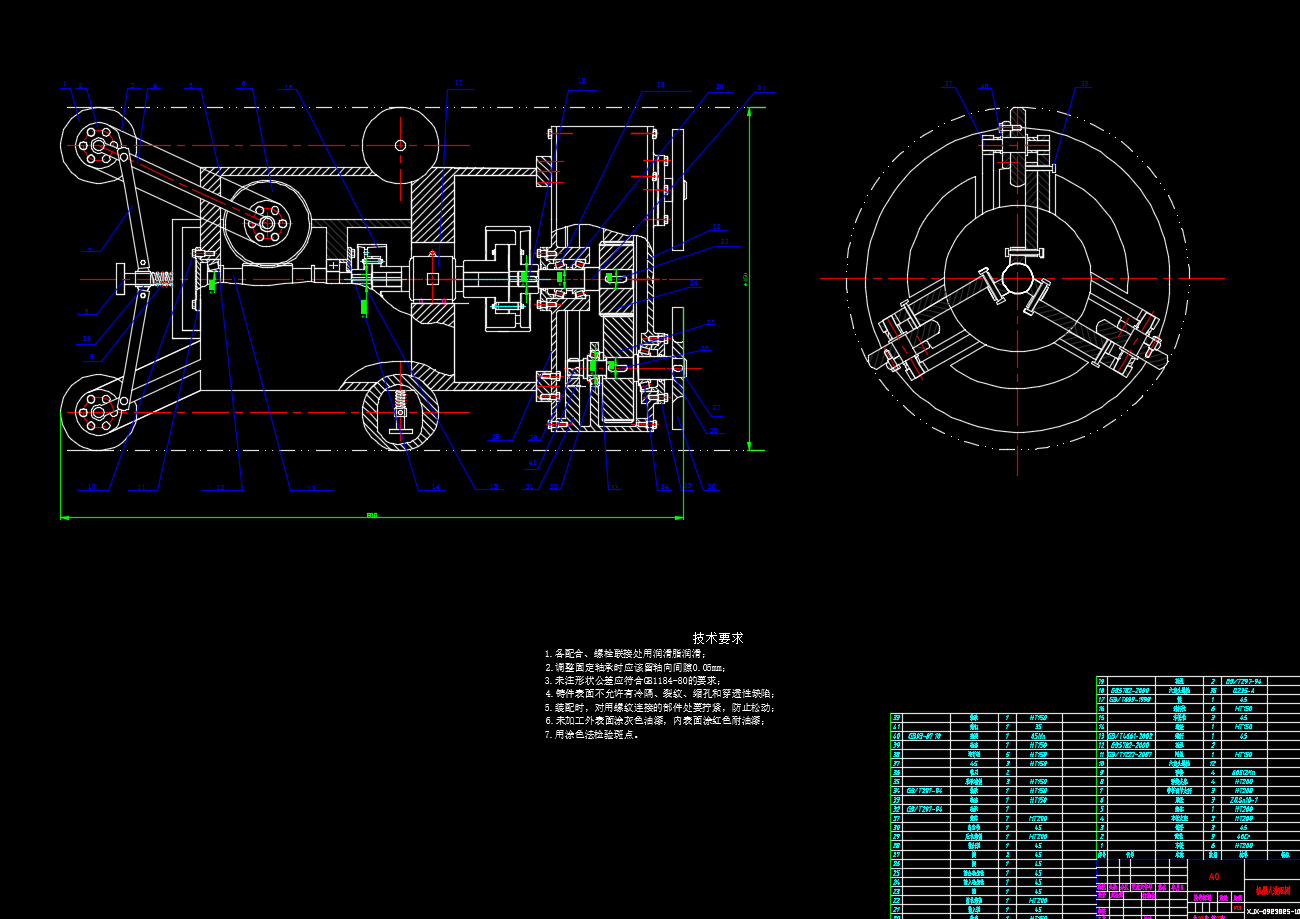Viewport: 1300px width, 919px height.
Task: Select the red drawing title in title block
Action: click(1273, 890)
